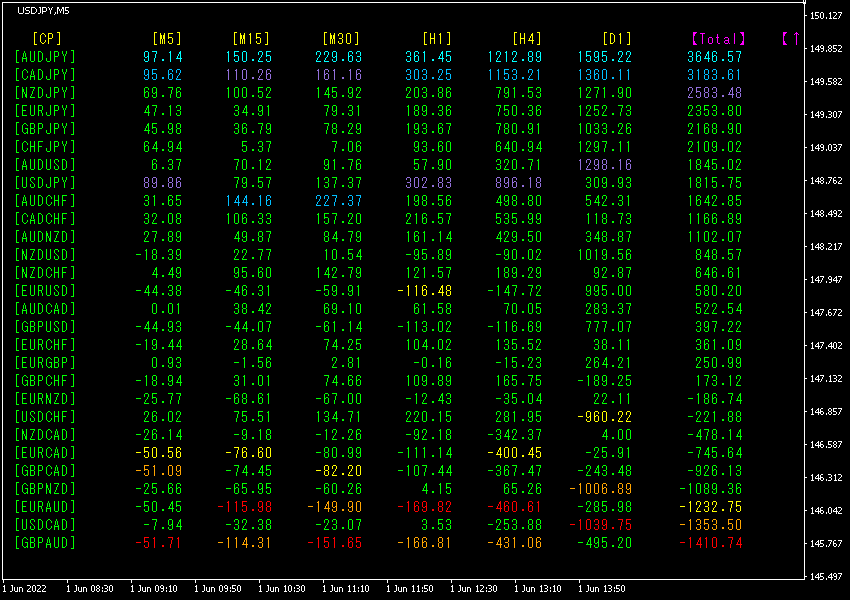Click the 1 Jun 13:50 time label
Viewport: 850px width, 600px height.
pyautogui.click(x=602, y=589)
